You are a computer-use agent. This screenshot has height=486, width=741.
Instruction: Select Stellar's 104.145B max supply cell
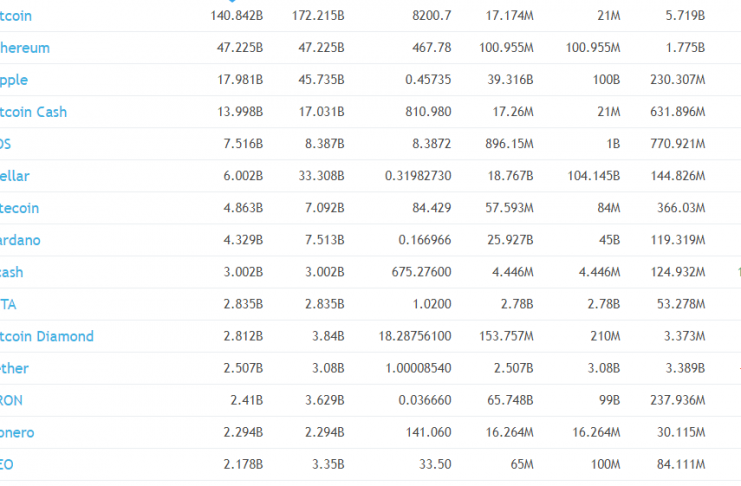click(594, 176)
